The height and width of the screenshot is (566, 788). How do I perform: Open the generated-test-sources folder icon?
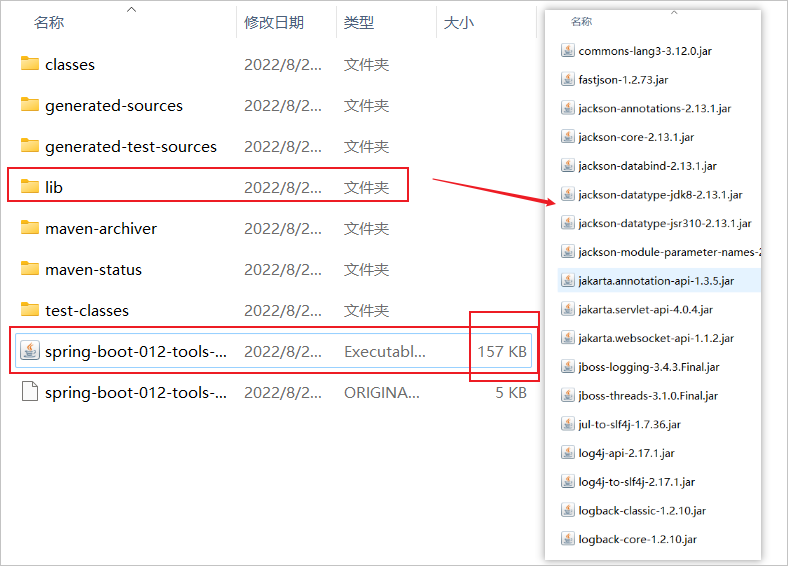point(30,146)
